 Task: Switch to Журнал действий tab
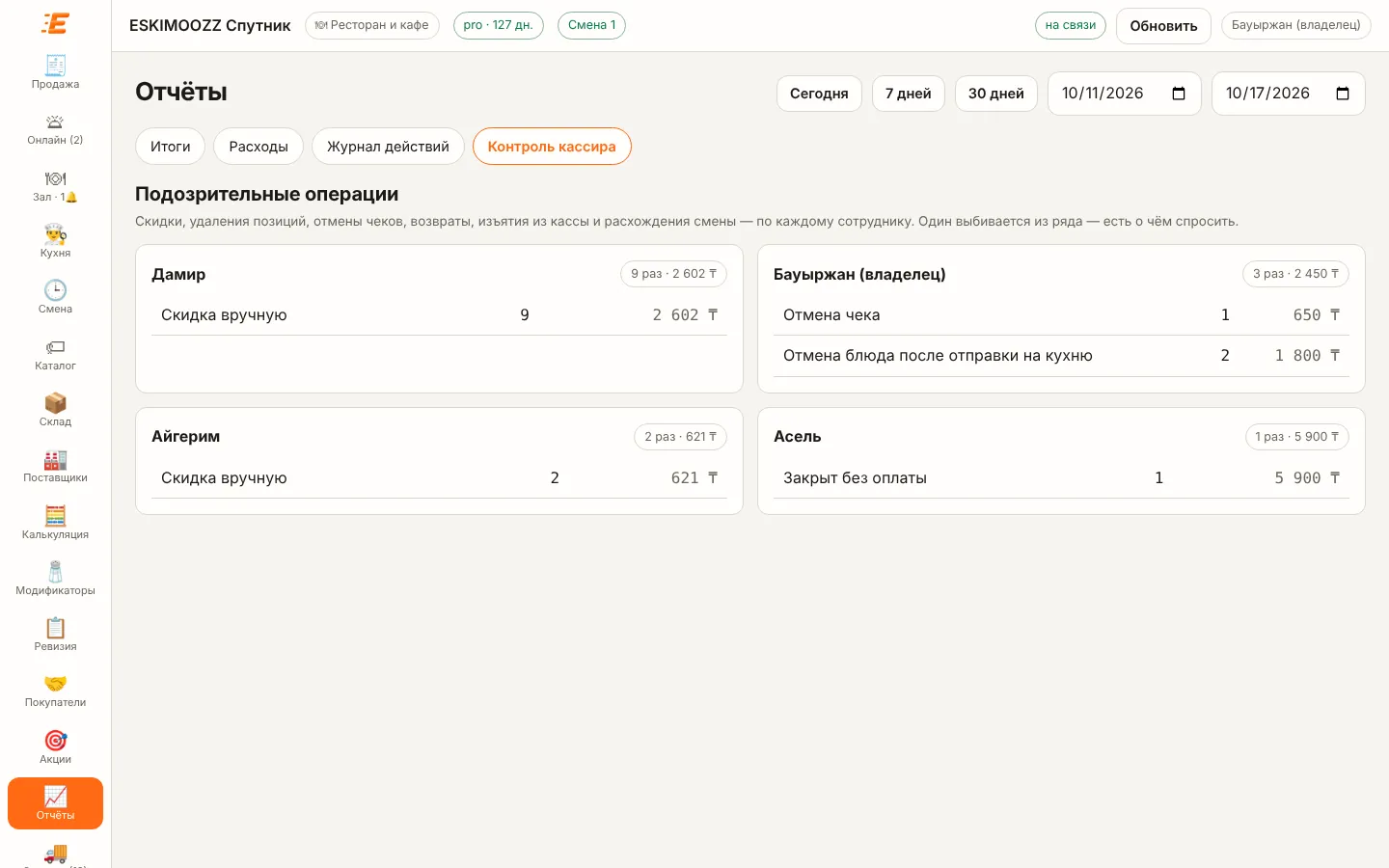(x=388, y=147)
